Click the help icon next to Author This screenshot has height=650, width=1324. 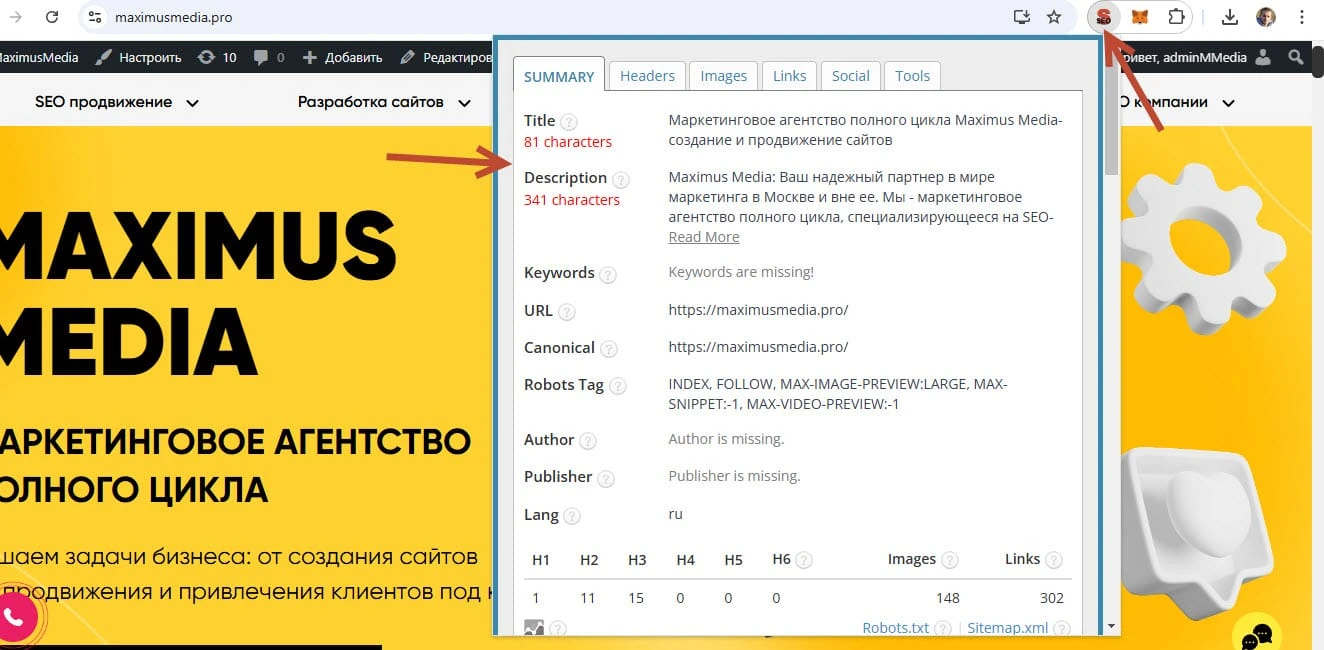588,441
